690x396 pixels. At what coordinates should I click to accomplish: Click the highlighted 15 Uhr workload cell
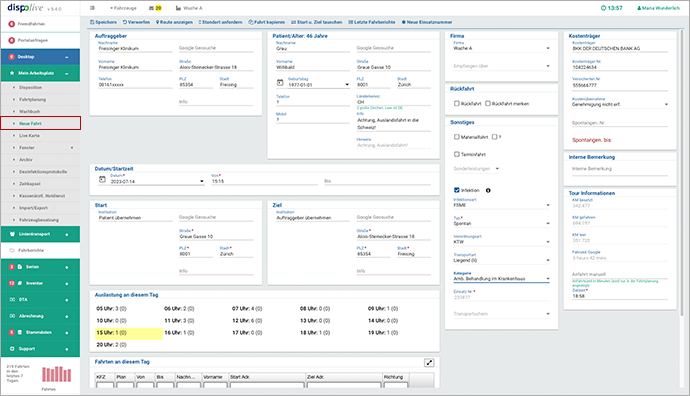[128, 333]
